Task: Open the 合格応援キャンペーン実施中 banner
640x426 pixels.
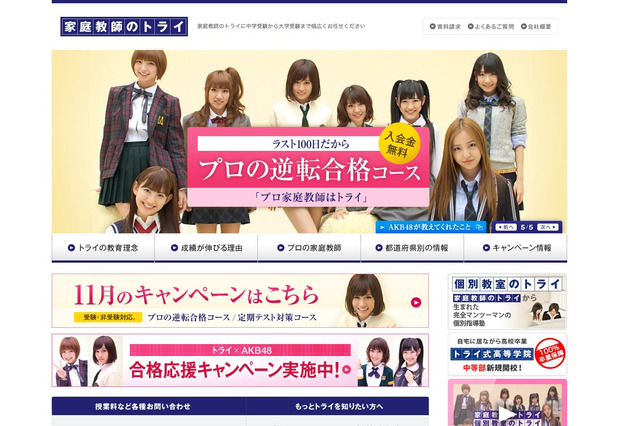Action: click(x=240, y=360)
